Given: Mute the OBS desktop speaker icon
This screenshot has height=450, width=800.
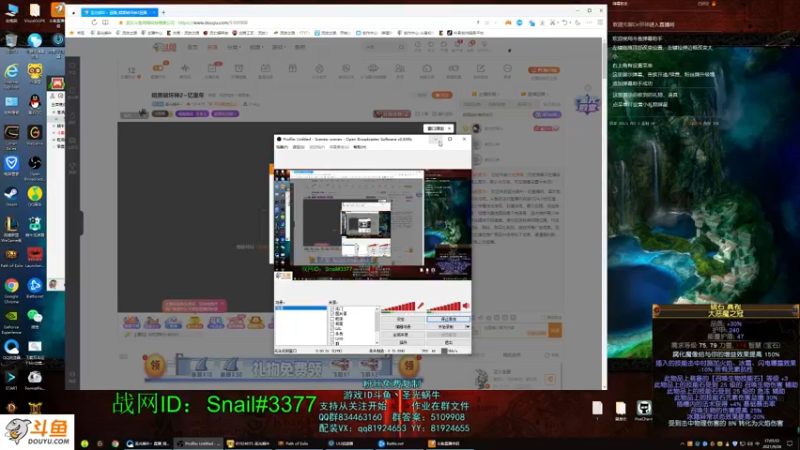Looking at the screenshot, I should pos(466,306).
